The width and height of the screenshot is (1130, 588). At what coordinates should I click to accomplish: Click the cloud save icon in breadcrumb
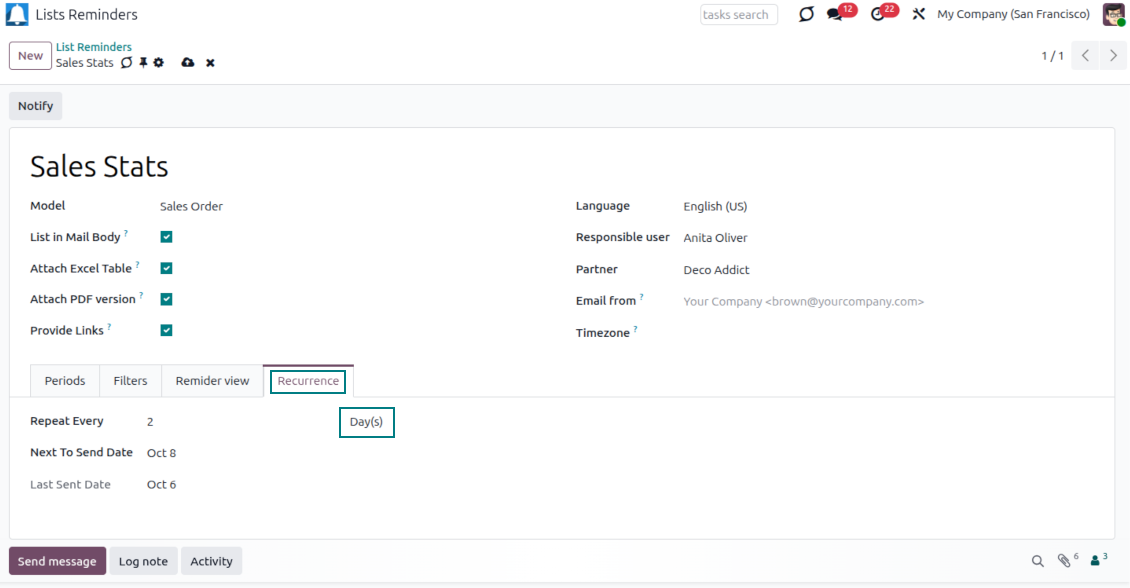coord(187,63)
